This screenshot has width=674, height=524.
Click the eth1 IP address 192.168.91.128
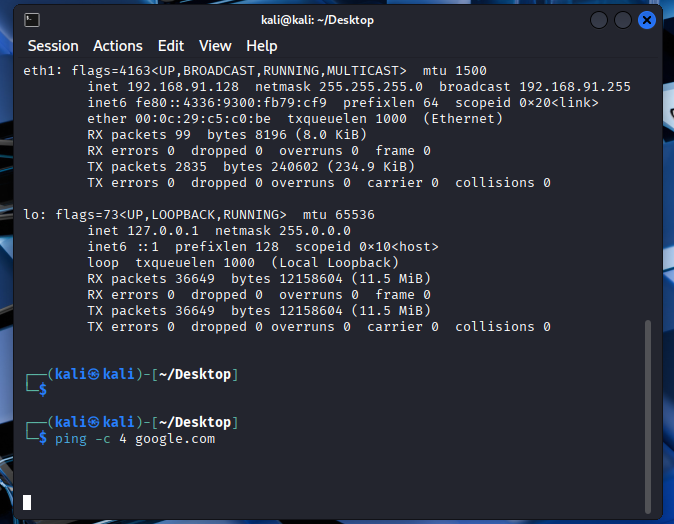[x=183, y=86]
